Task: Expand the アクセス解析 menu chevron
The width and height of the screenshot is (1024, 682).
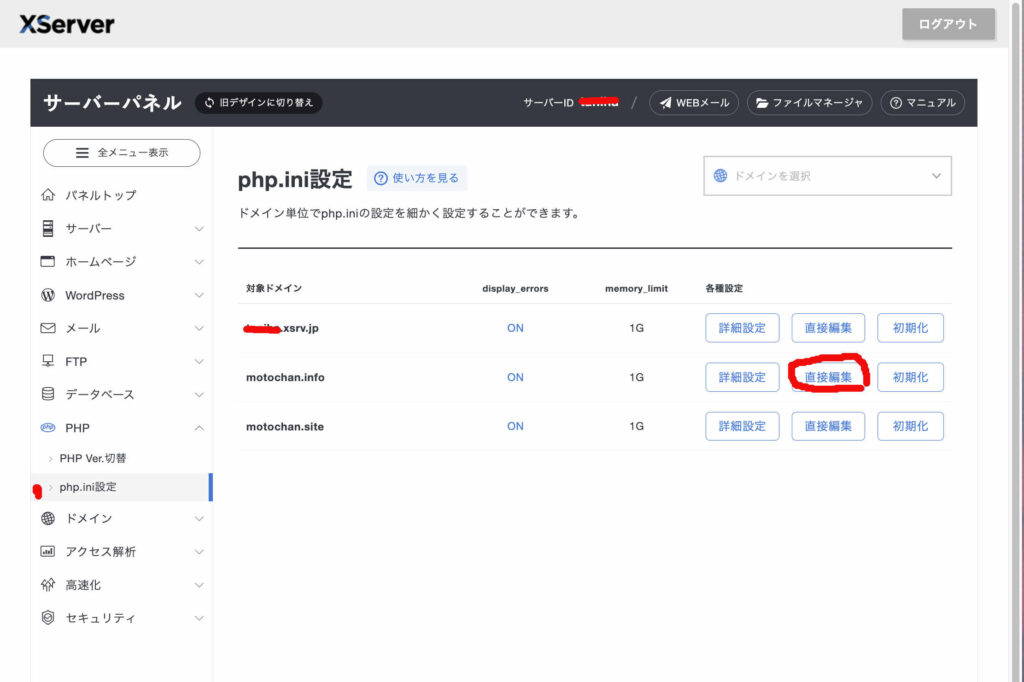Action: 199,552
